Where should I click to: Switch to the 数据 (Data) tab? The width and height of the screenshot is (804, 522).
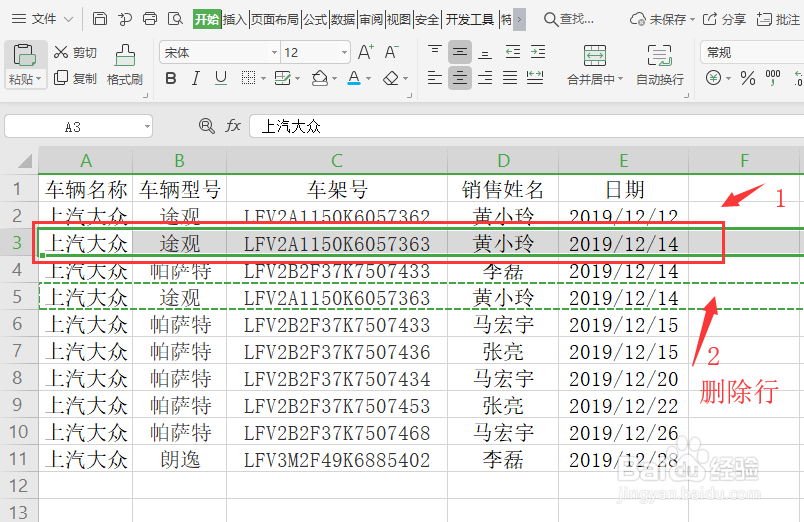[x=343, y=19]
